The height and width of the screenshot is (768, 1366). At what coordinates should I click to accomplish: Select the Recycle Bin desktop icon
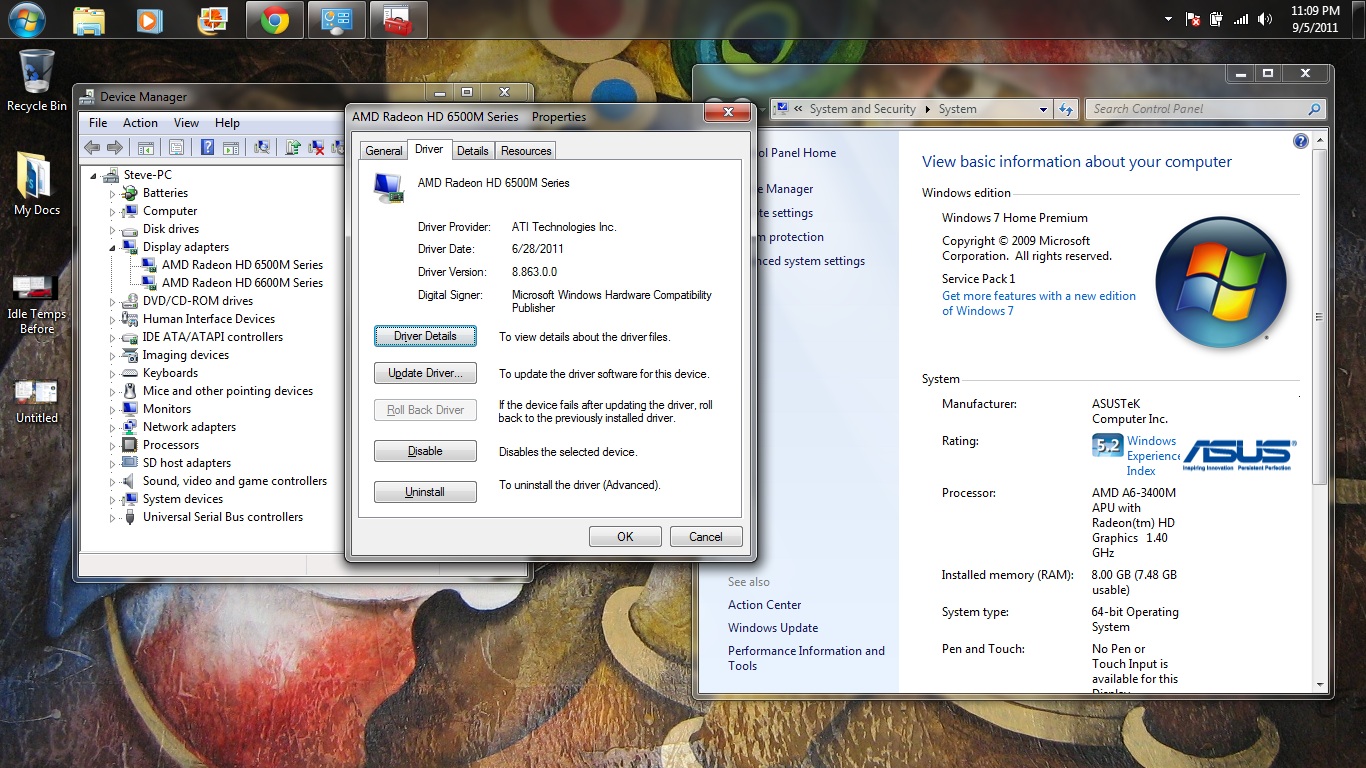click(x=37, y=80)
